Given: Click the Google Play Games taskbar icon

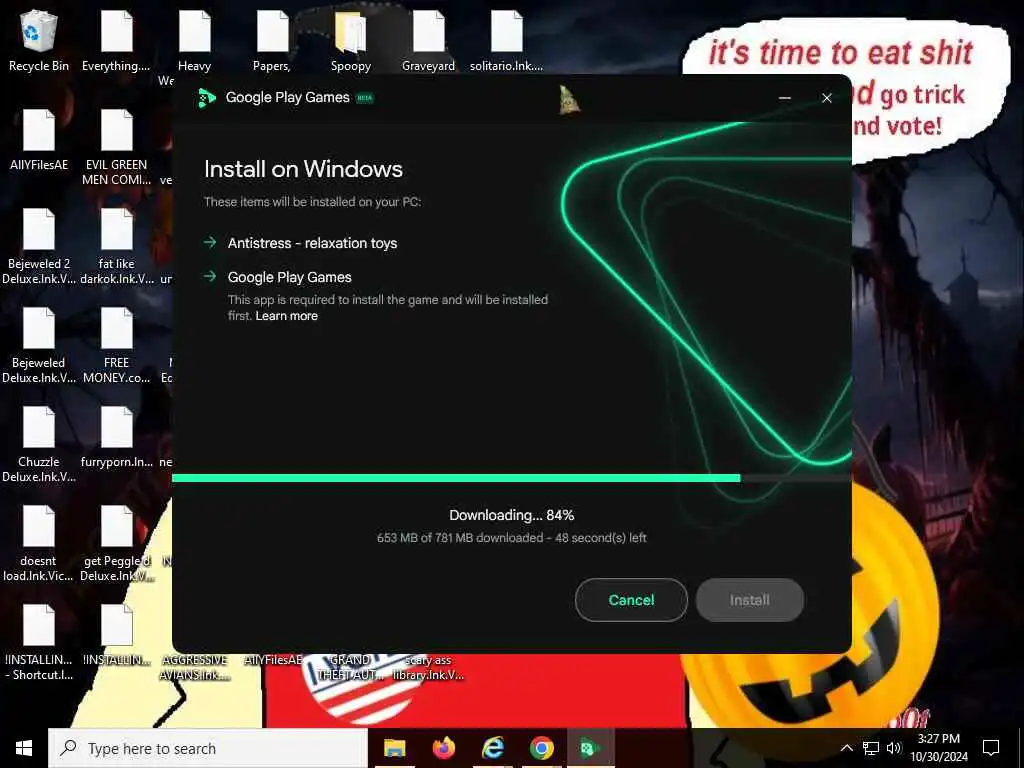Looking at the screenshot, I should [590, 748].
